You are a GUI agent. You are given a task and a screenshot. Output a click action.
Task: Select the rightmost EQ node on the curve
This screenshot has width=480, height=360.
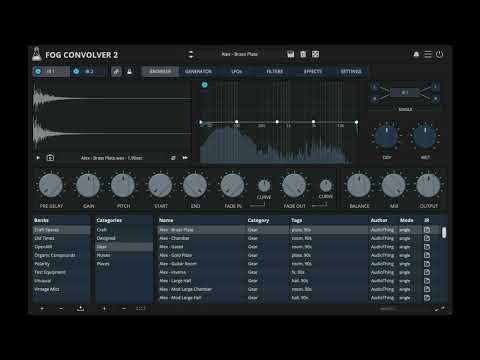coord(356,122)
